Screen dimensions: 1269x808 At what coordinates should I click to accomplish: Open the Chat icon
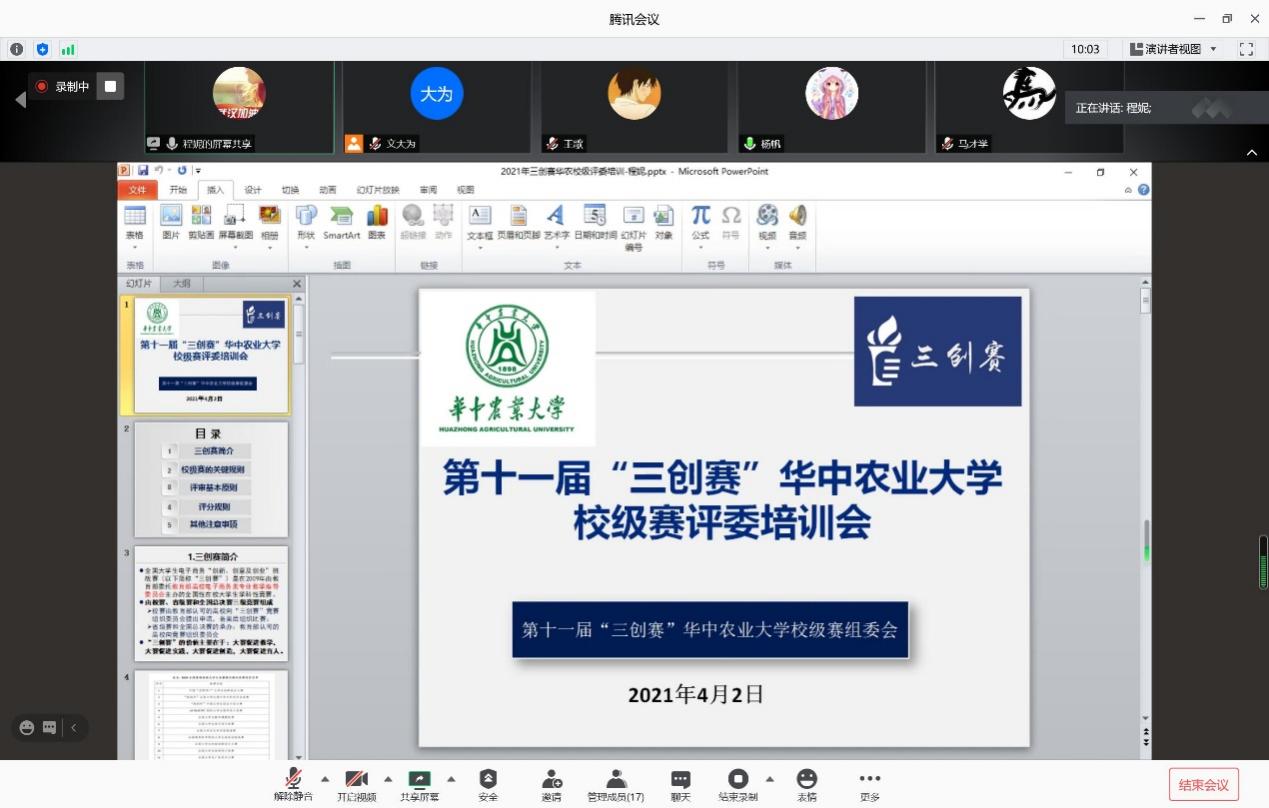[x=680, y=780]
